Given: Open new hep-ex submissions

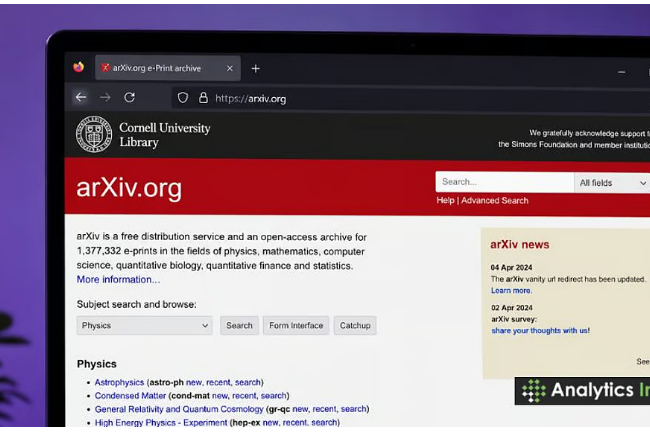Looking at the screenshot, I should [271, 422].
